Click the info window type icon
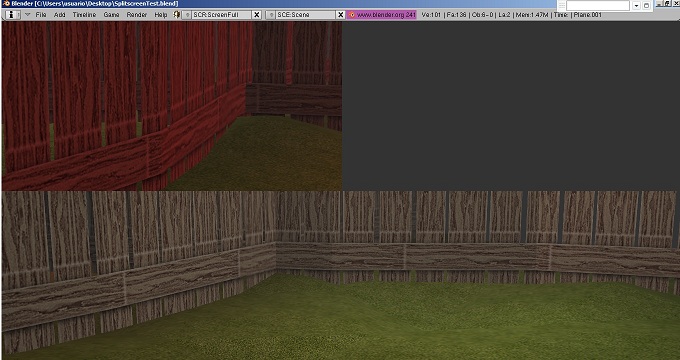The width and height of the screenshot is (680, 360). 12,14
